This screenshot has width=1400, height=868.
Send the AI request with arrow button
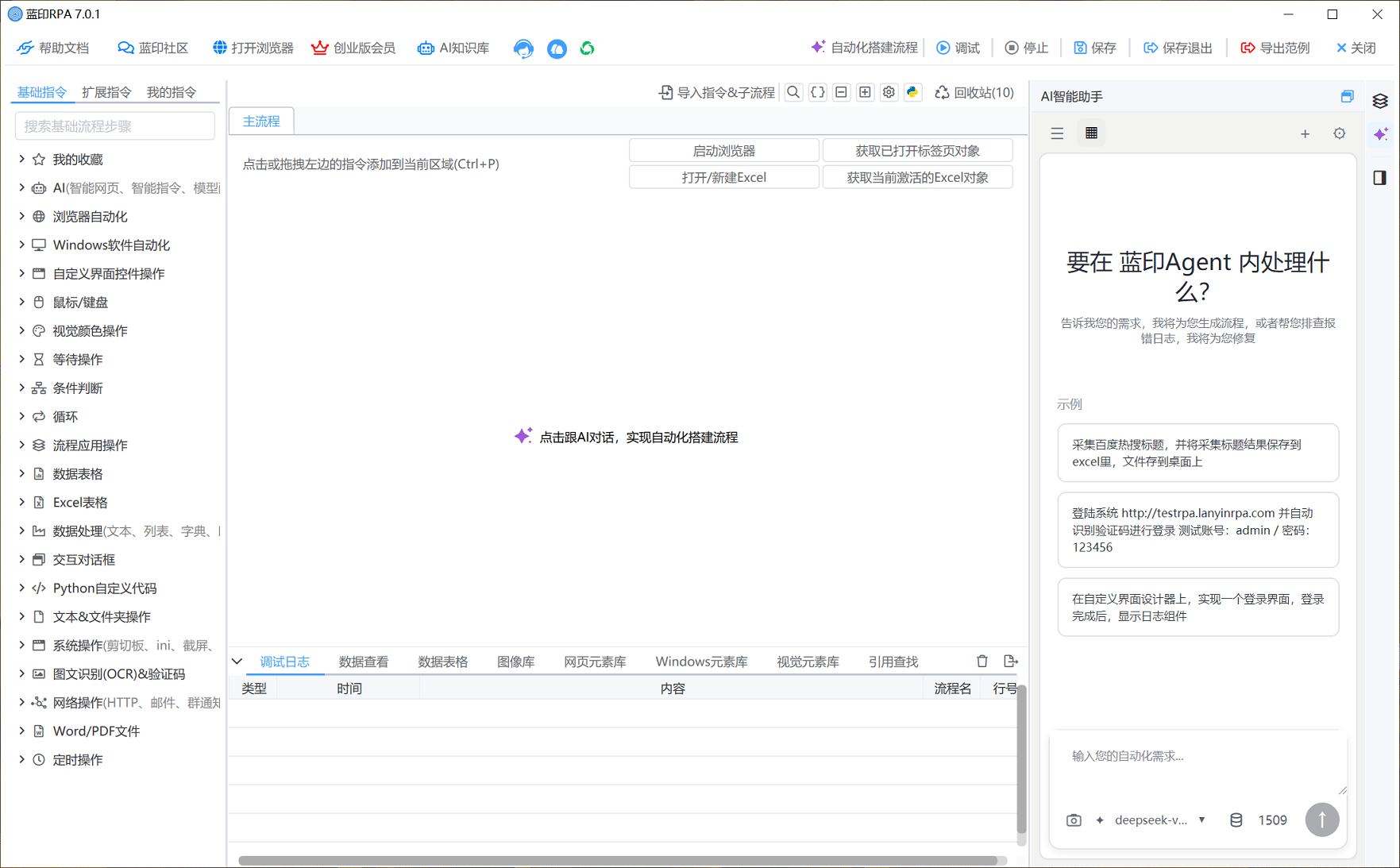[x=1322, y=820]
